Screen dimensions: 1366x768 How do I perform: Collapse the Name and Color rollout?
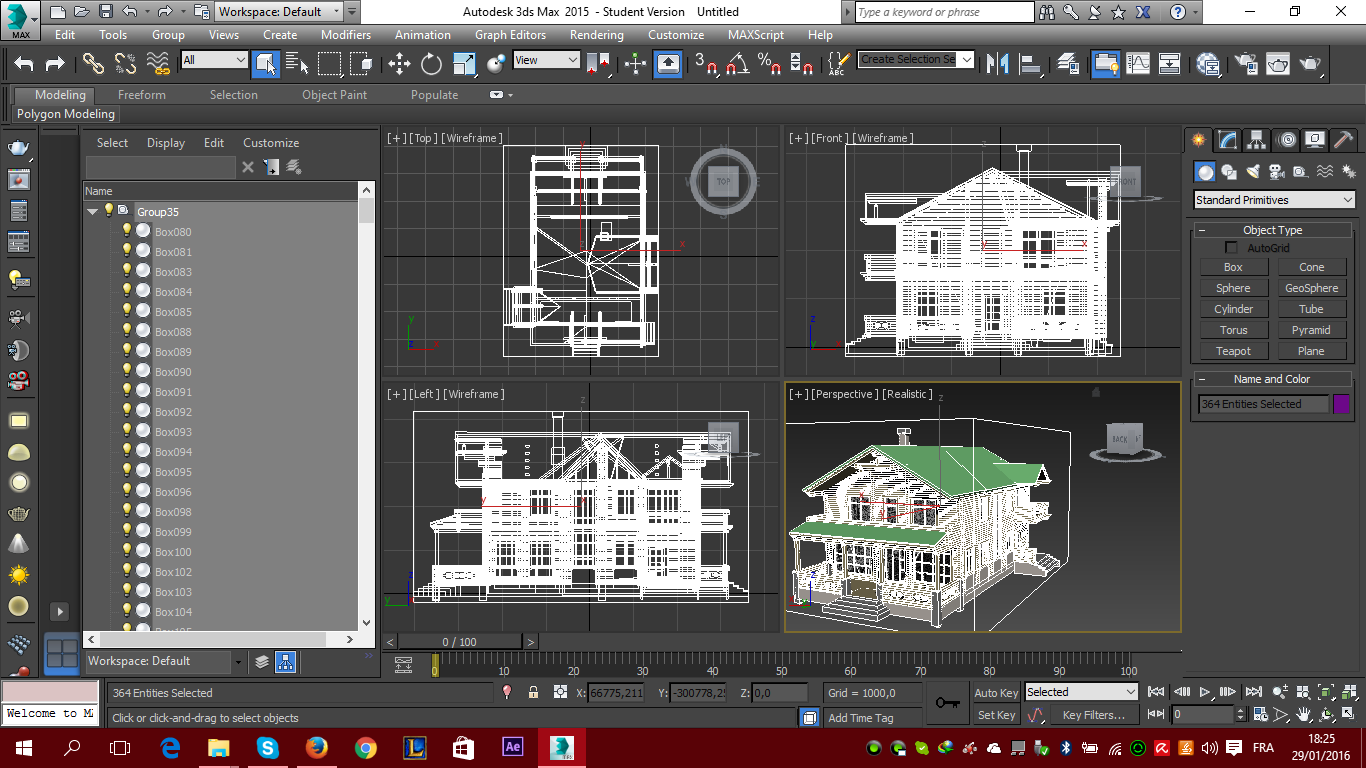click(1273, 379)
